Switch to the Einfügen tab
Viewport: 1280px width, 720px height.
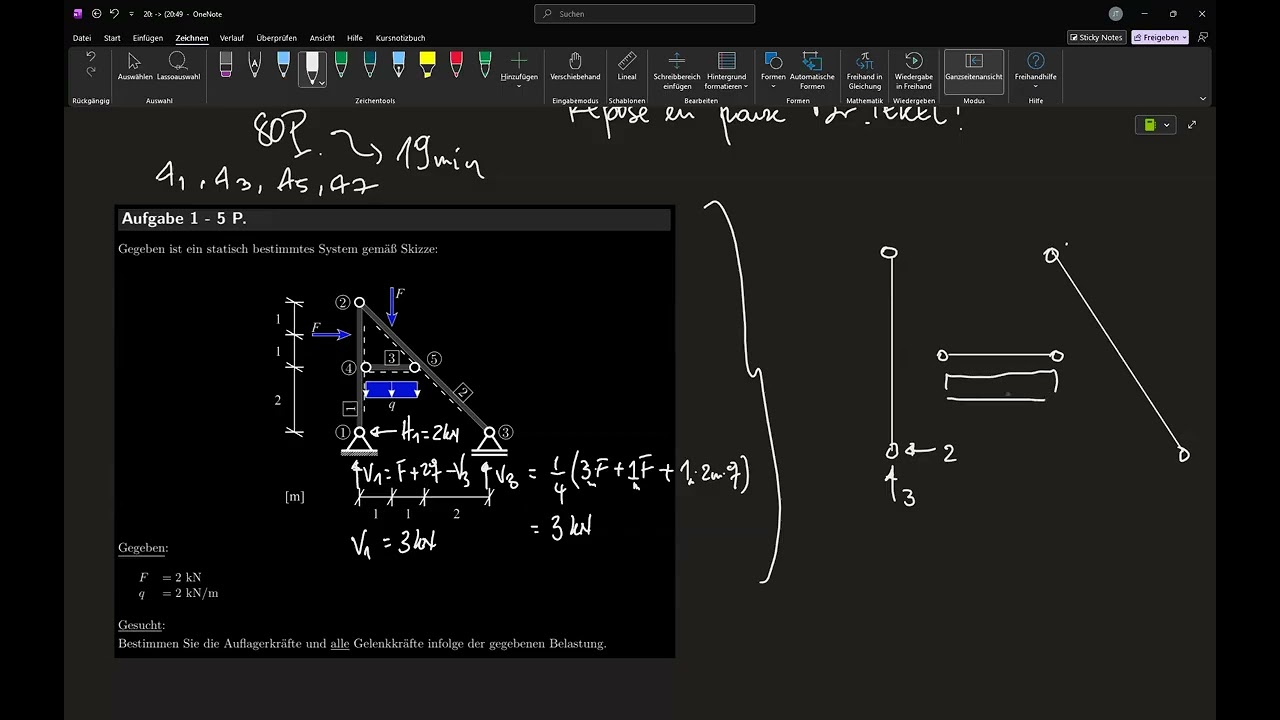coord(148,38)
